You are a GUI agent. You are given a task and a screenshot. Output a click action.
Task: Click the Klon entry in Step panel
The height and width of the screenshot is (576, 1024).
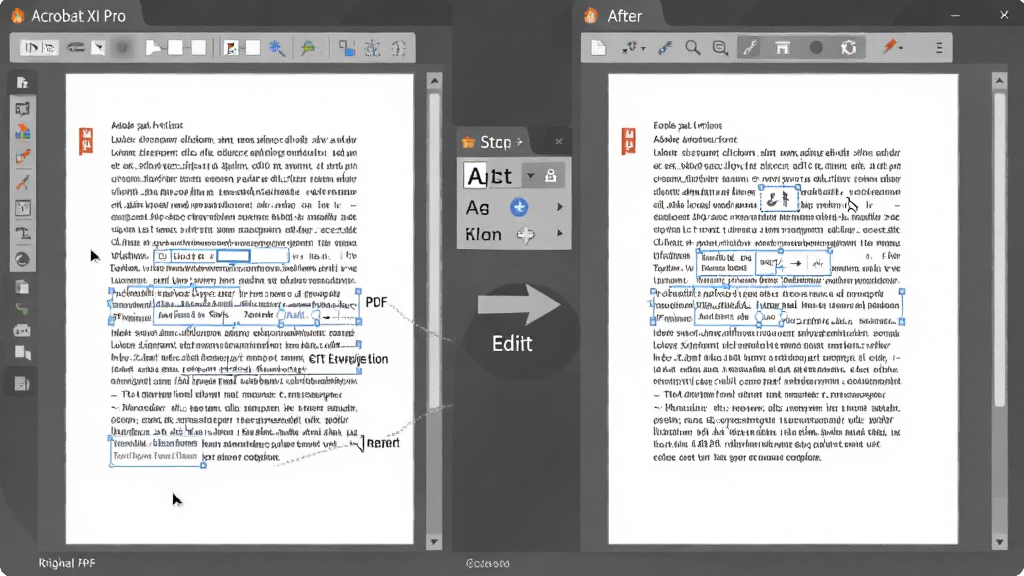pos(483,234)
